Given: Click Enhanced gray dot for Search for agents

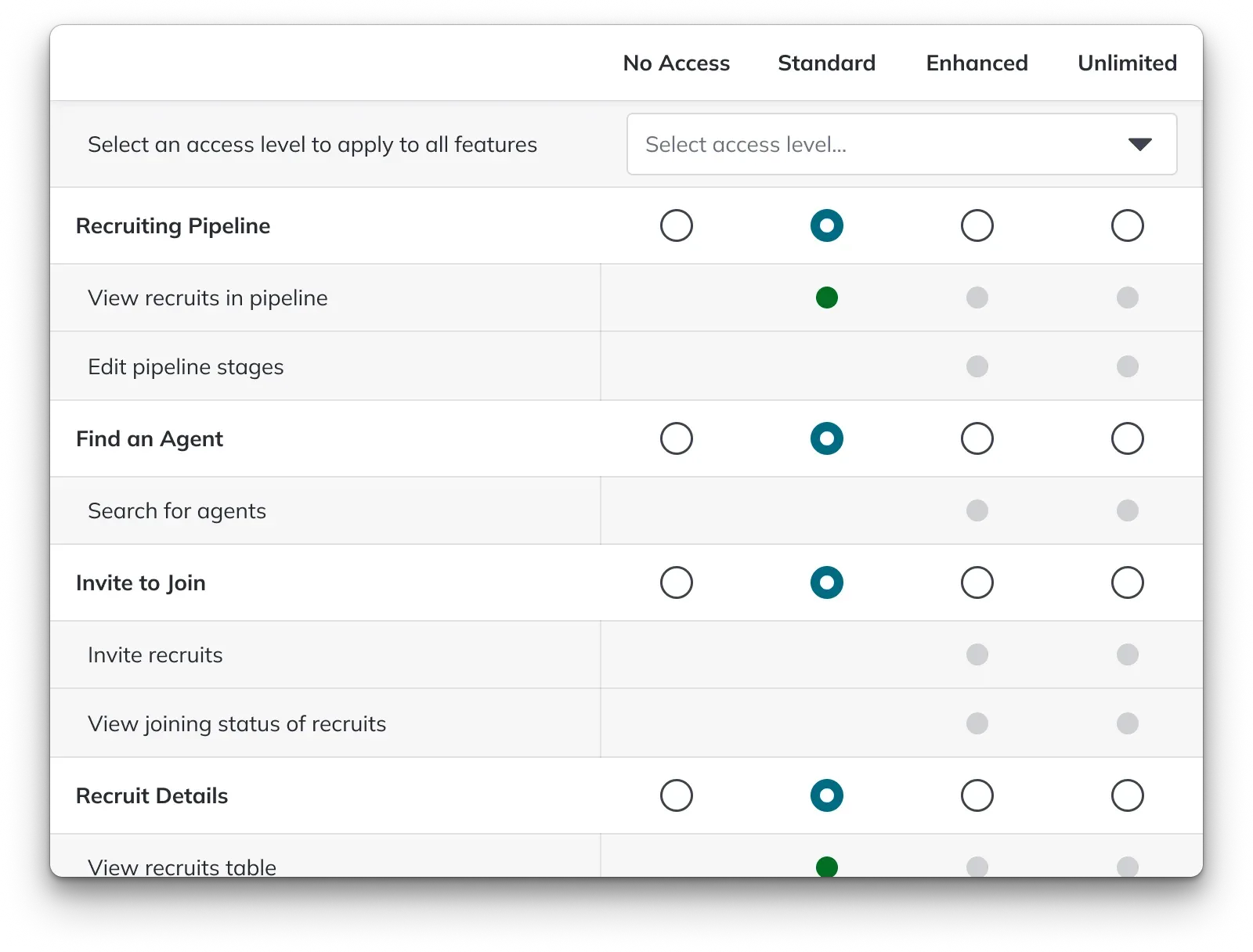Looking at the screenshot, I should pos(977,510).
